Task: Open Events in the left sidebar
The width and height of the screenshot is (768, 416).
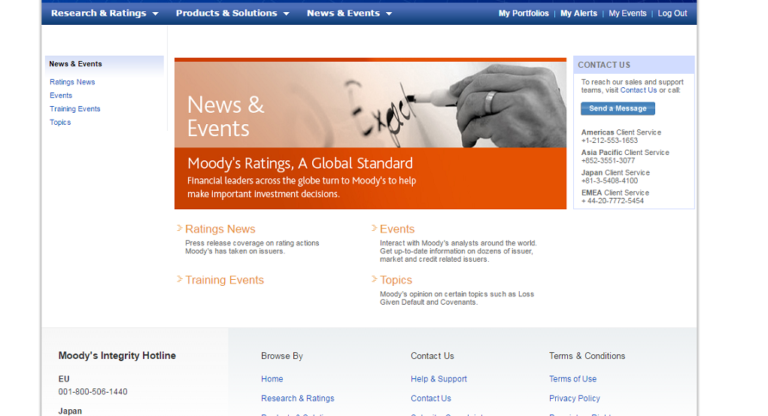Action: pos(61,96)
